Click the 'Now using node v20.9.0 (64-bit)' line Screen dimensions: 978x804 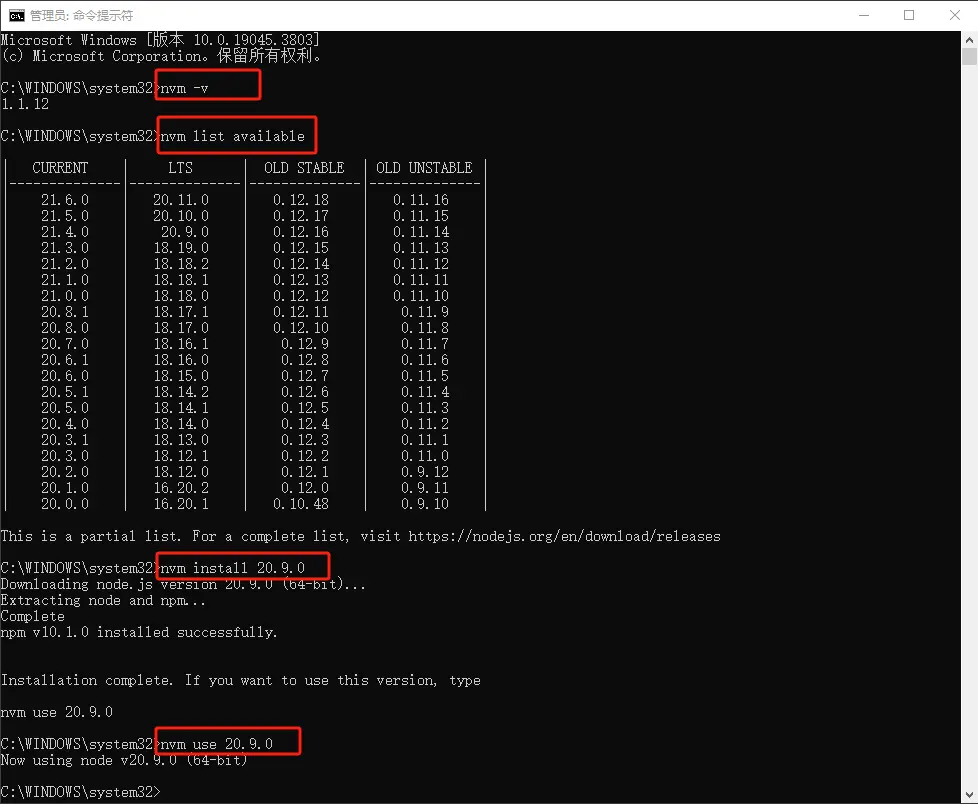(123, 760)
